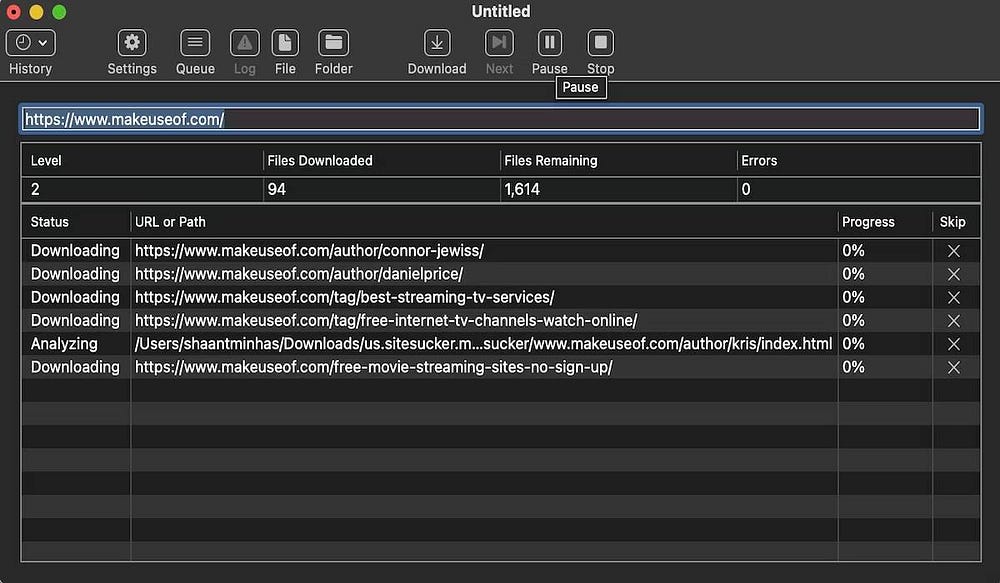Stop the download process
This screenshot has height=583, width=1000.
[600, 43]
